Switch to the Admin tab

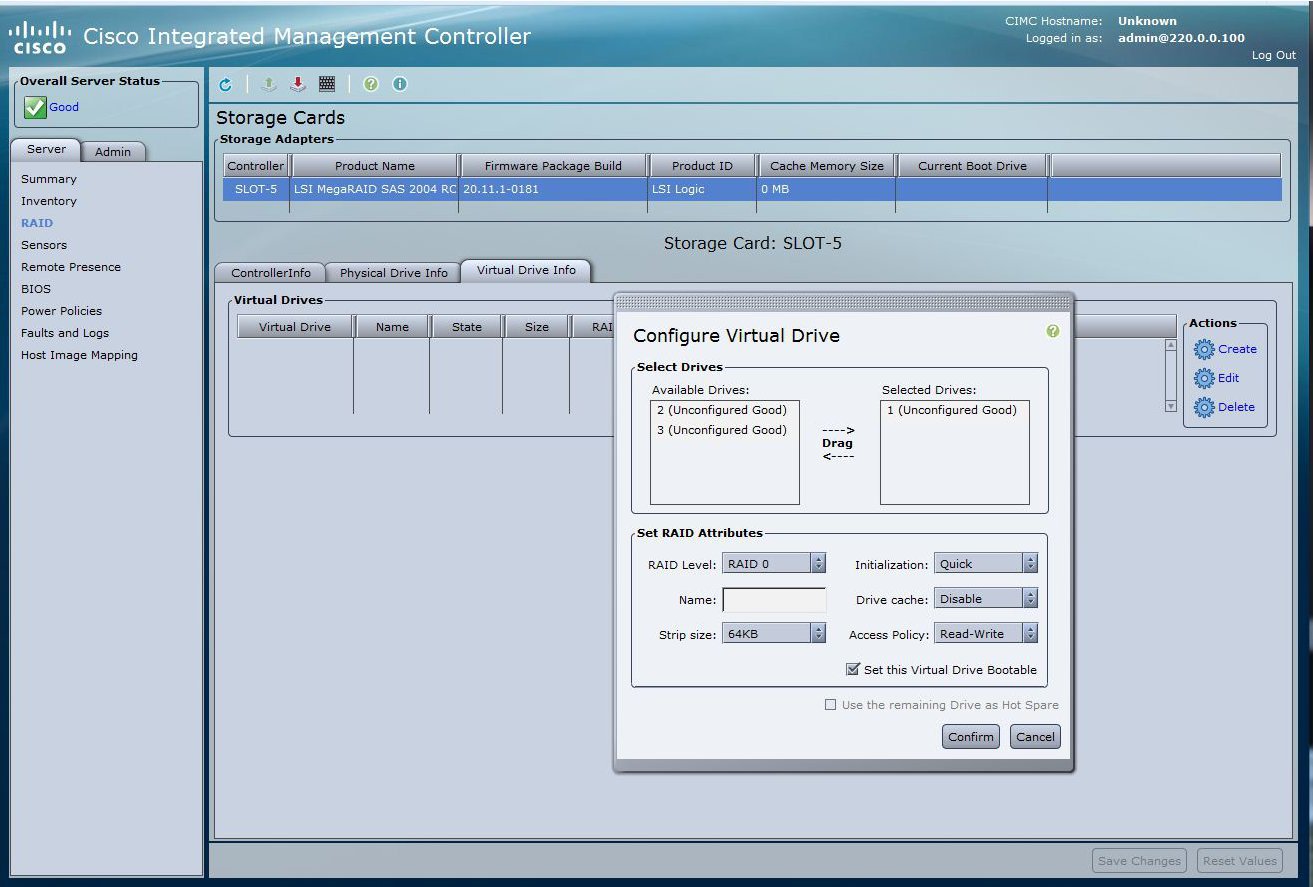113,152
